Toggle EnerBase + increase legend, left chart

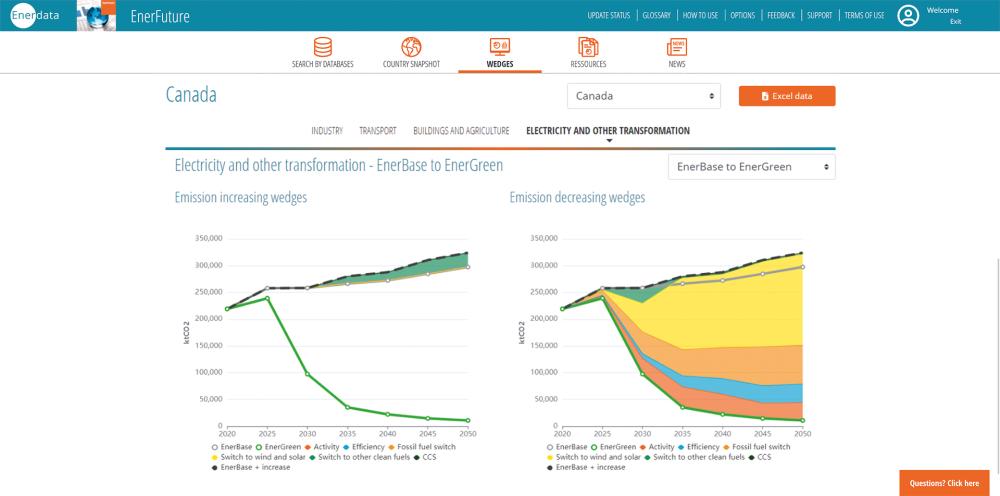(x=251, y=467)
